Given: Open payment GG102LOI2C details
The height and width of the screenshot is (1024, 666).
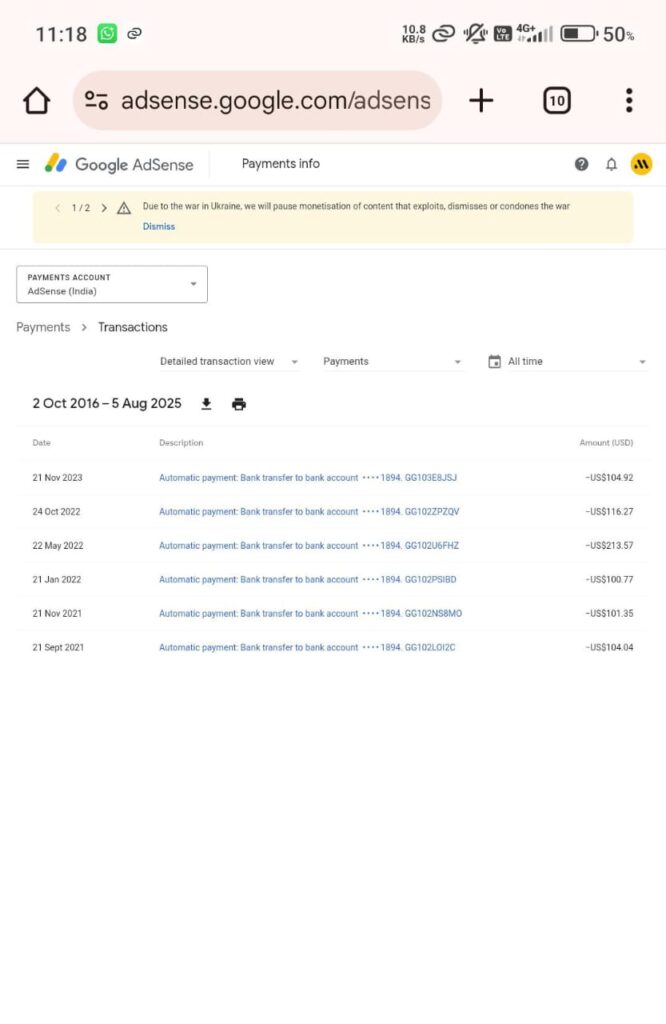Looking at the screenshot, I should point(307,647).
